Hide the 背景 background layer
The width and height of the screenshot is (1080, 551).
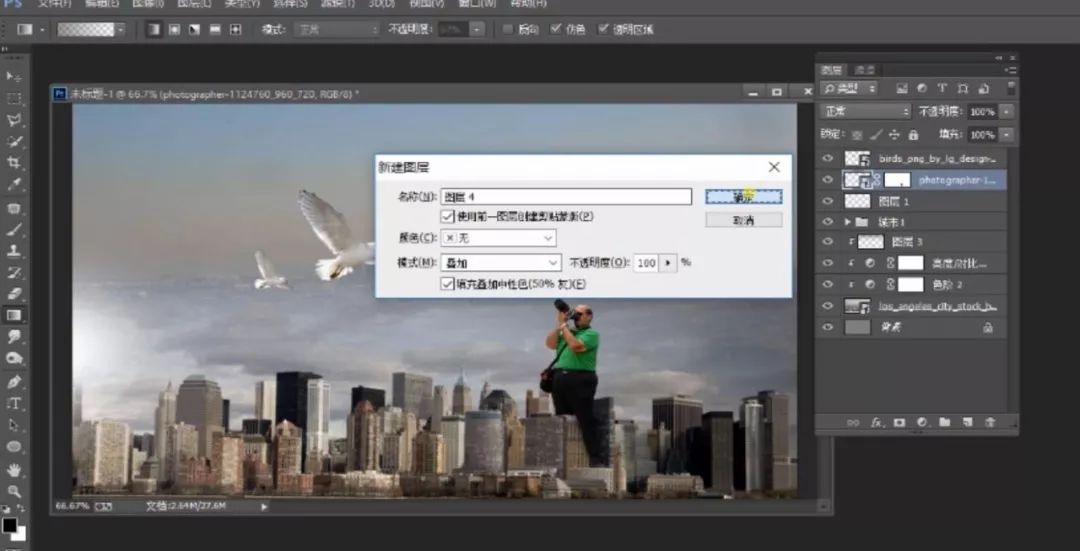tap(827, 327)
